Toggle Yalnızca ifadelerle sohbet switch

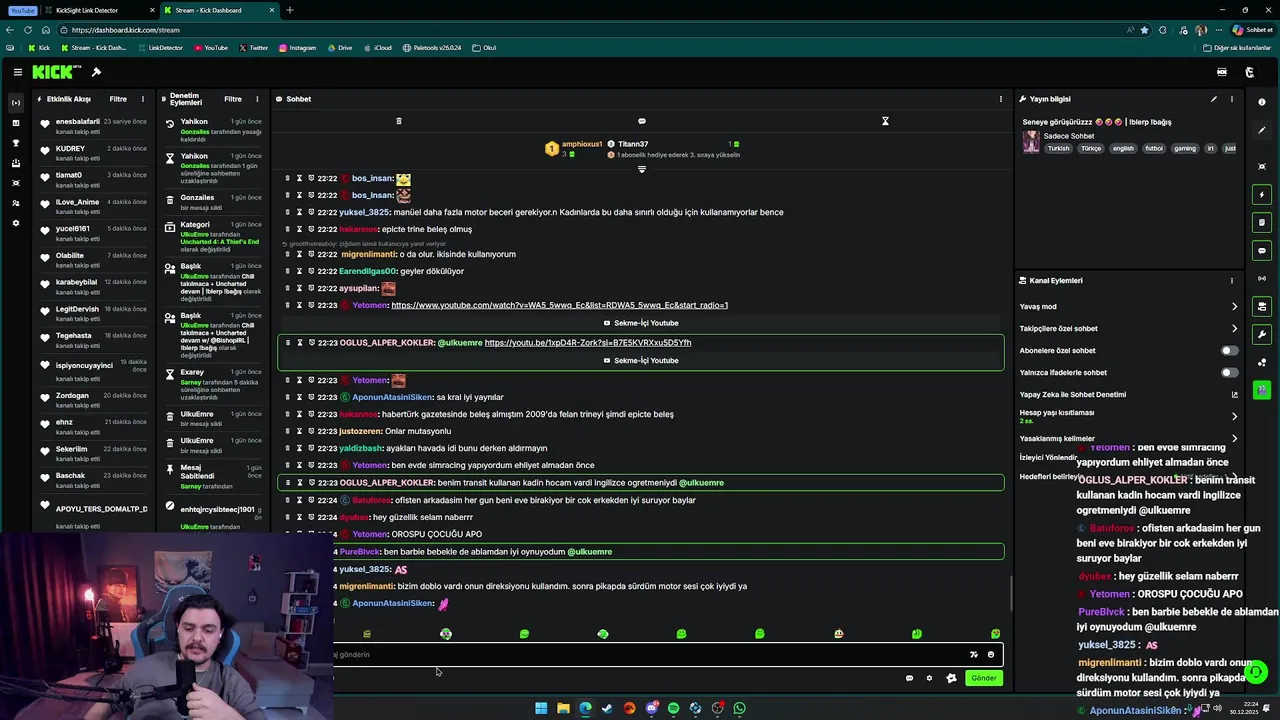[1229, 373]
